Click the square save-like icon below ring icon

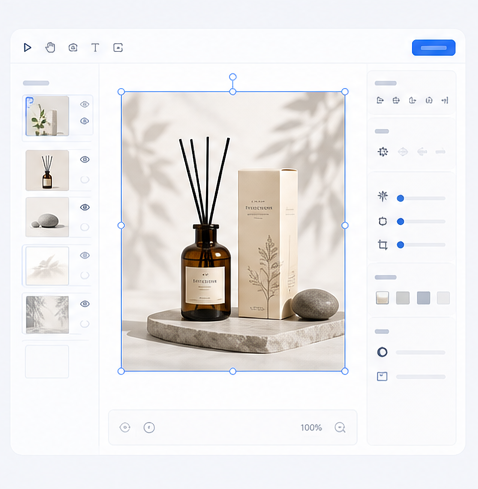click(x=382, y=377)
